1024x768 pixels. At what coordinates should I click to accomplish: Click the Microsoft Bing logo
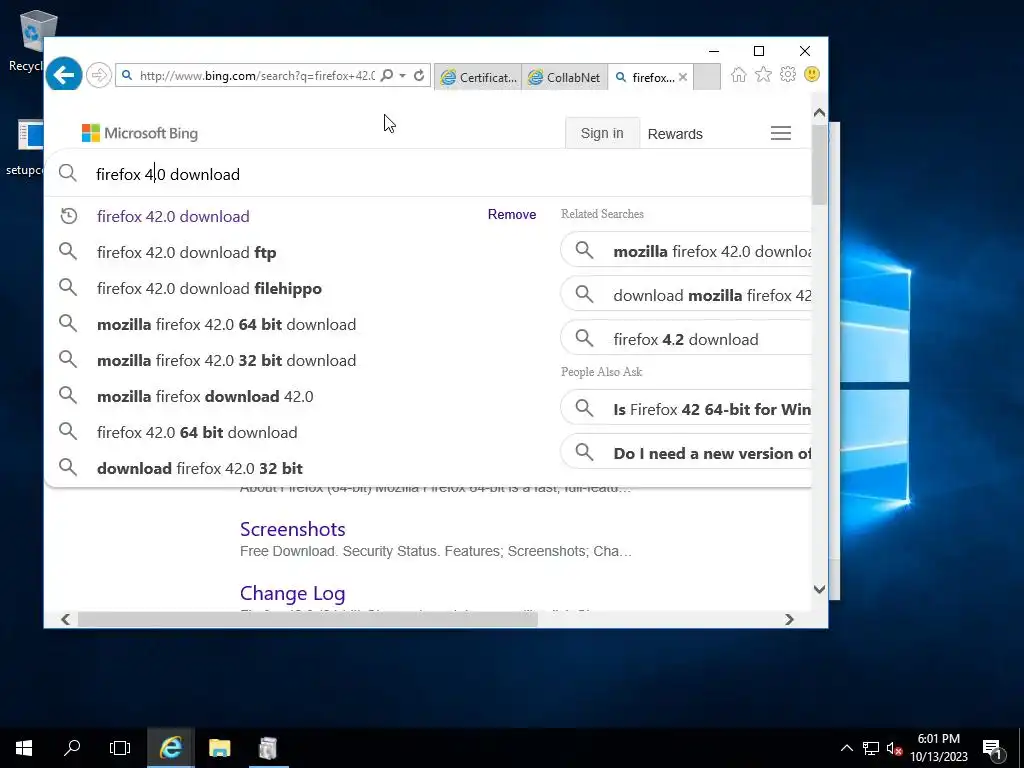tap(140, 133)
